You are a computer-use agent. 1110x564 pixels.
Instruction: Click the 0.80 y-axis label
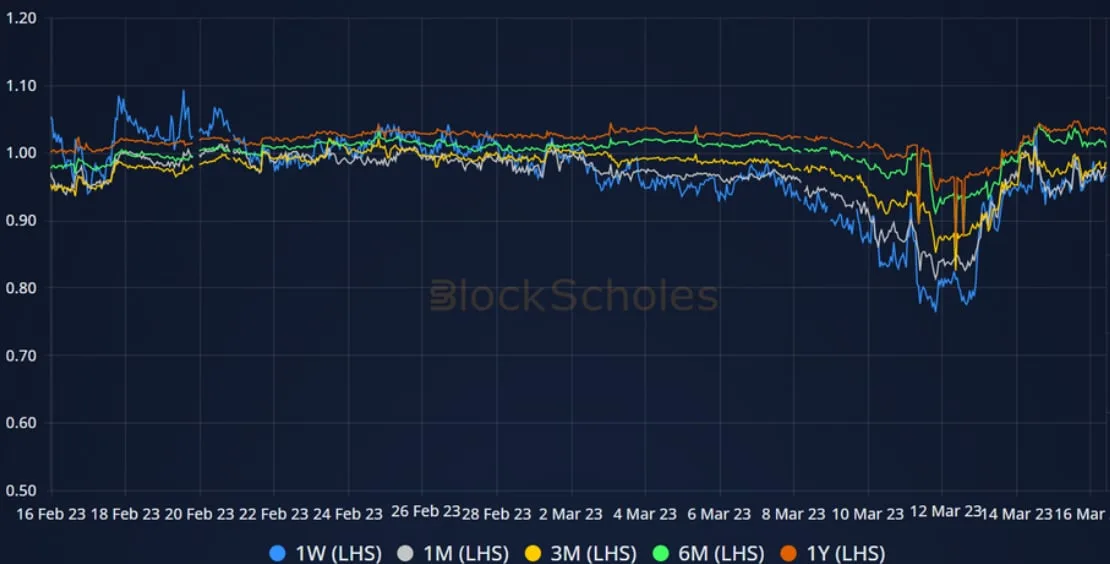21,288
